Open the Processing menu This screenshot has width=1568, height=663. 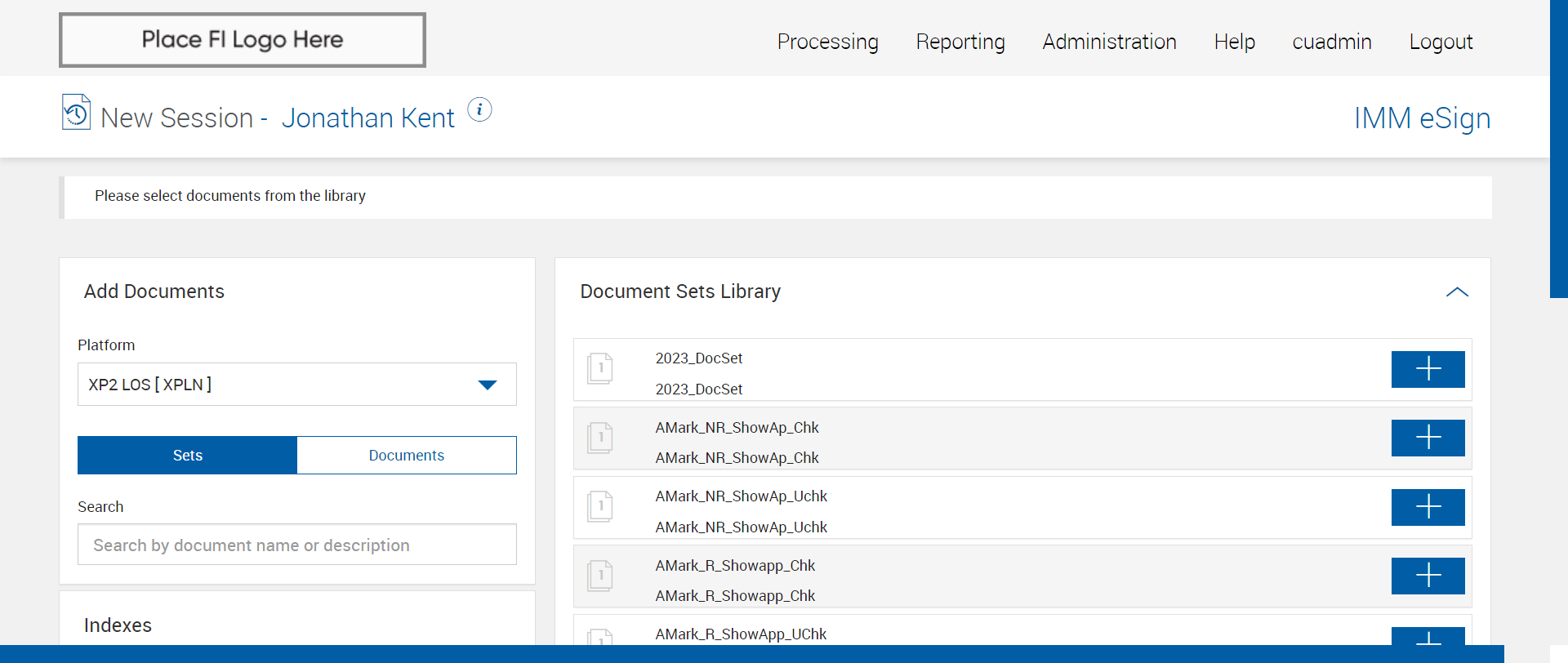coord(827,42)
